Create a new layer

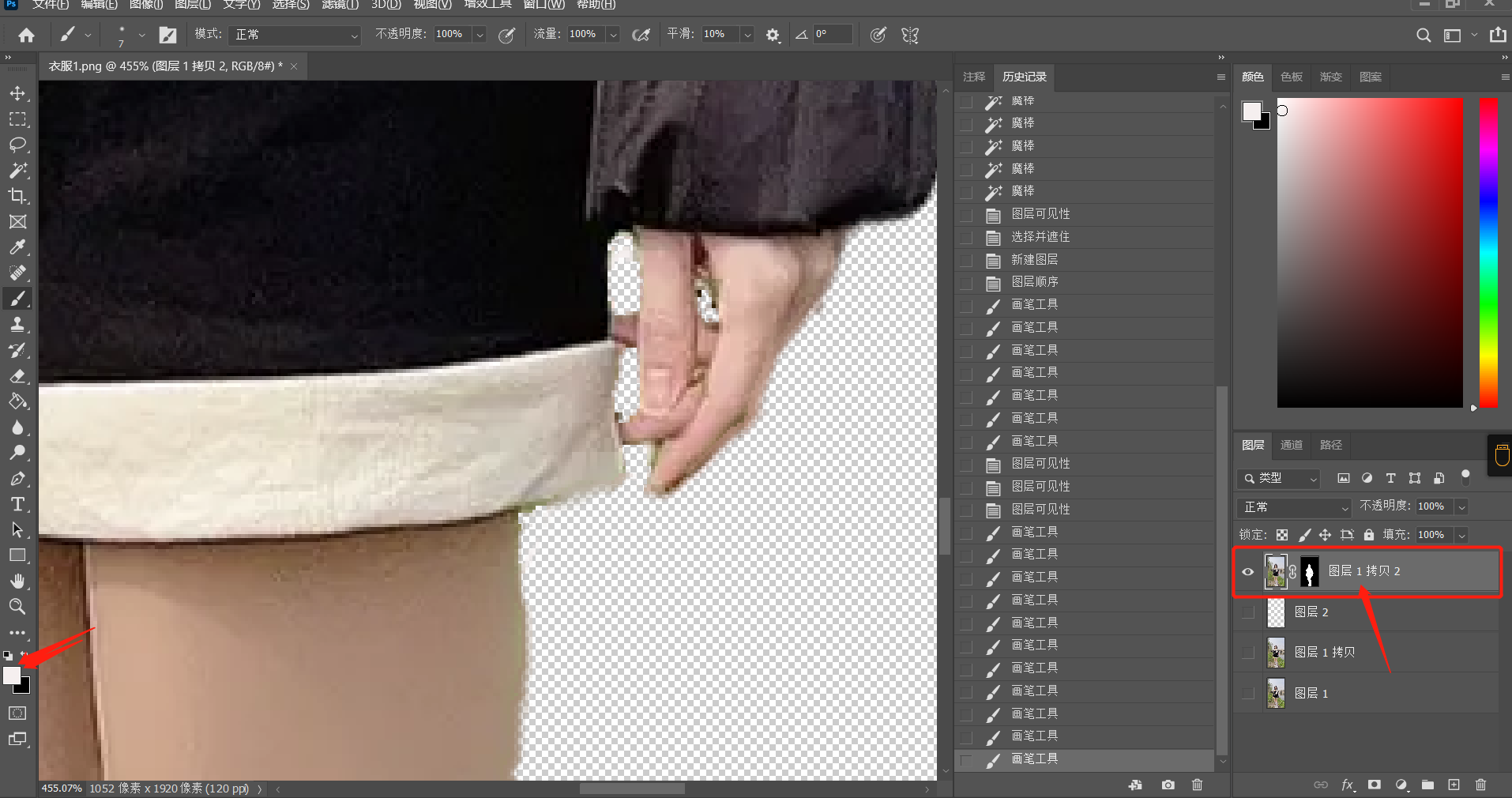[x=1454, y=785]
